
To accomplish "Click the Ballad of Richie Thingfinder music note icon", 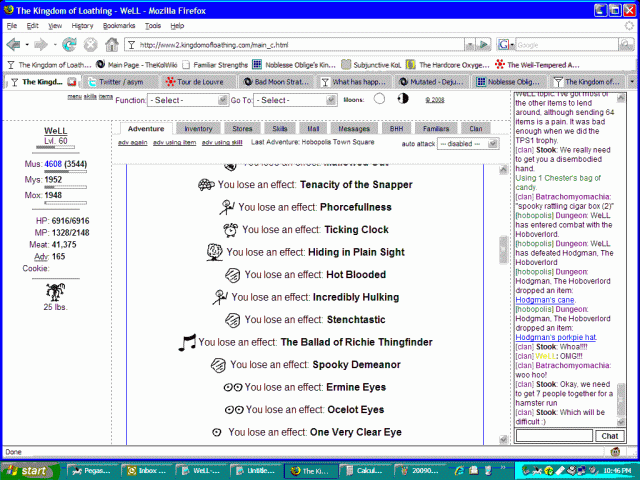I will (187, 342).
